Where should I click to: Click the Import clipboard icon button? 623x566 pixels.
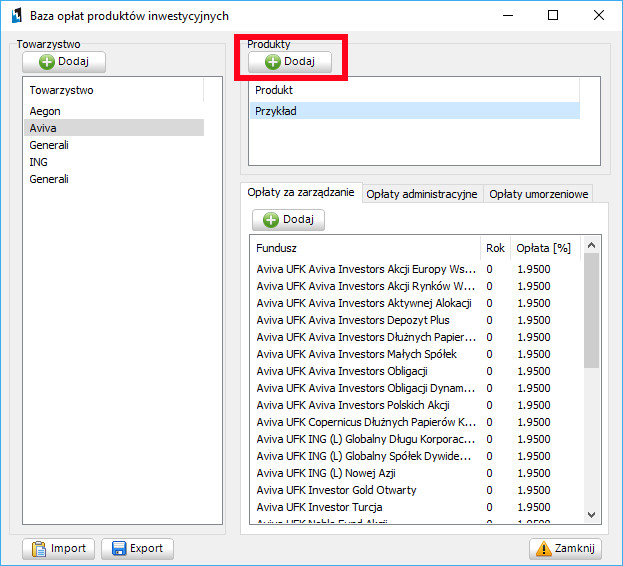[59, 548]
